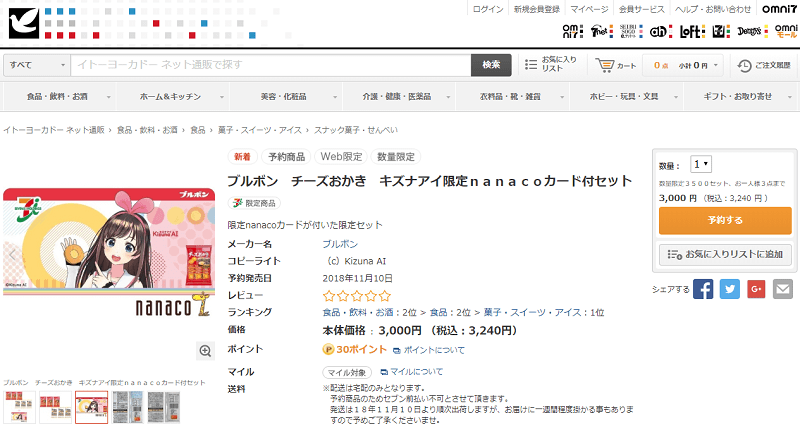This screenshot has width=800, height=430.
Task: Focus the search input field
Action: click(x=270, y=65)
